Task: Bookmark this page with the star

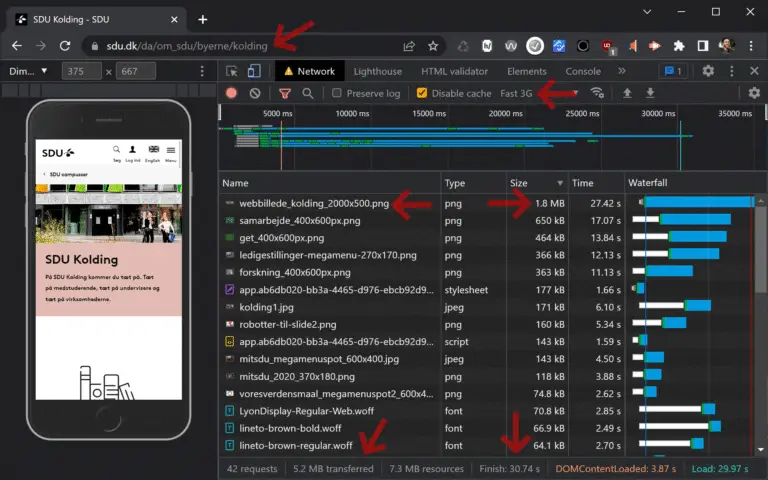Action: coord(433,46)
